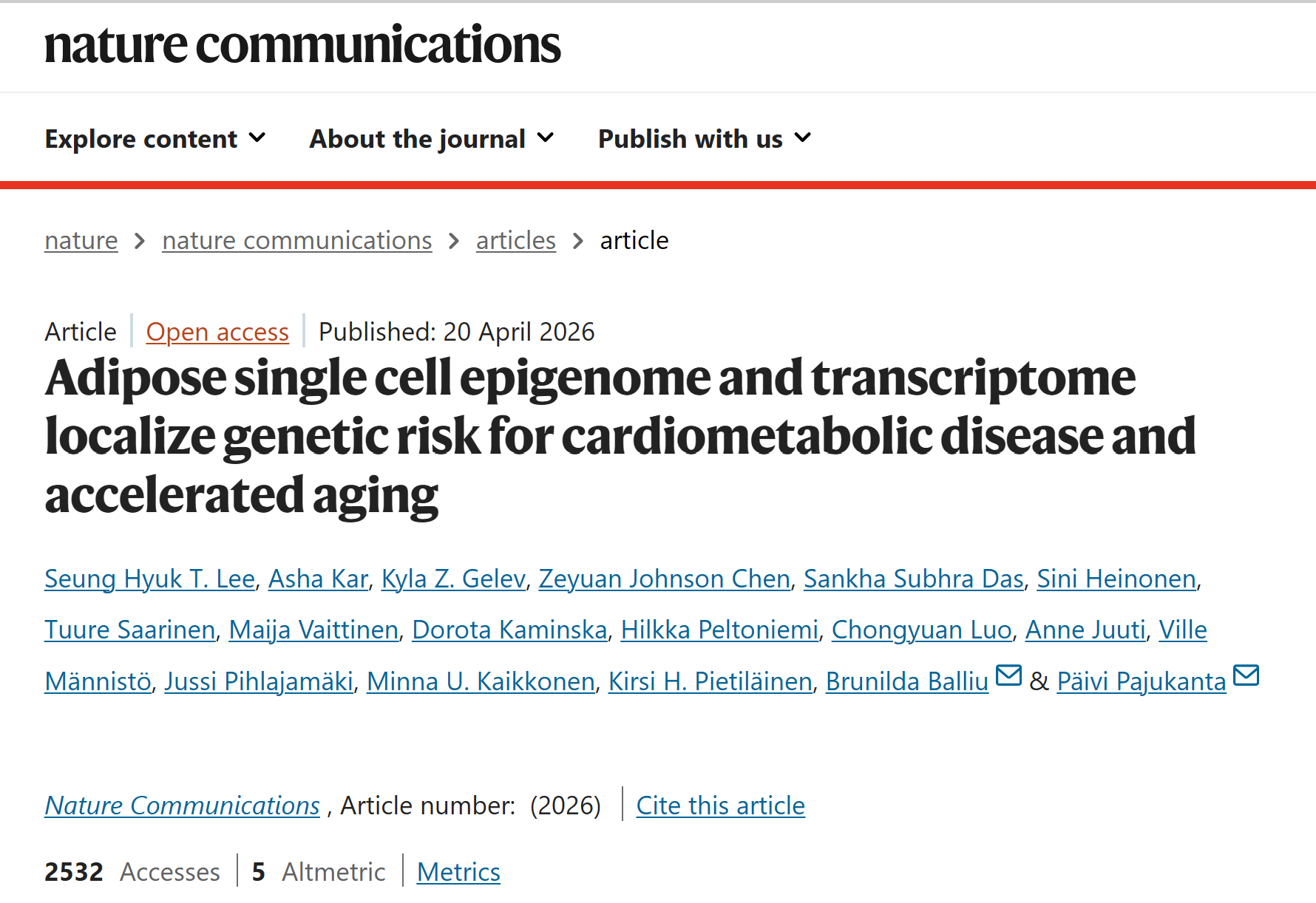The width and height of the screenshot is (1316, 903).
Task: Open author Kirsi H. Pietiläinen
Action: 710,681
